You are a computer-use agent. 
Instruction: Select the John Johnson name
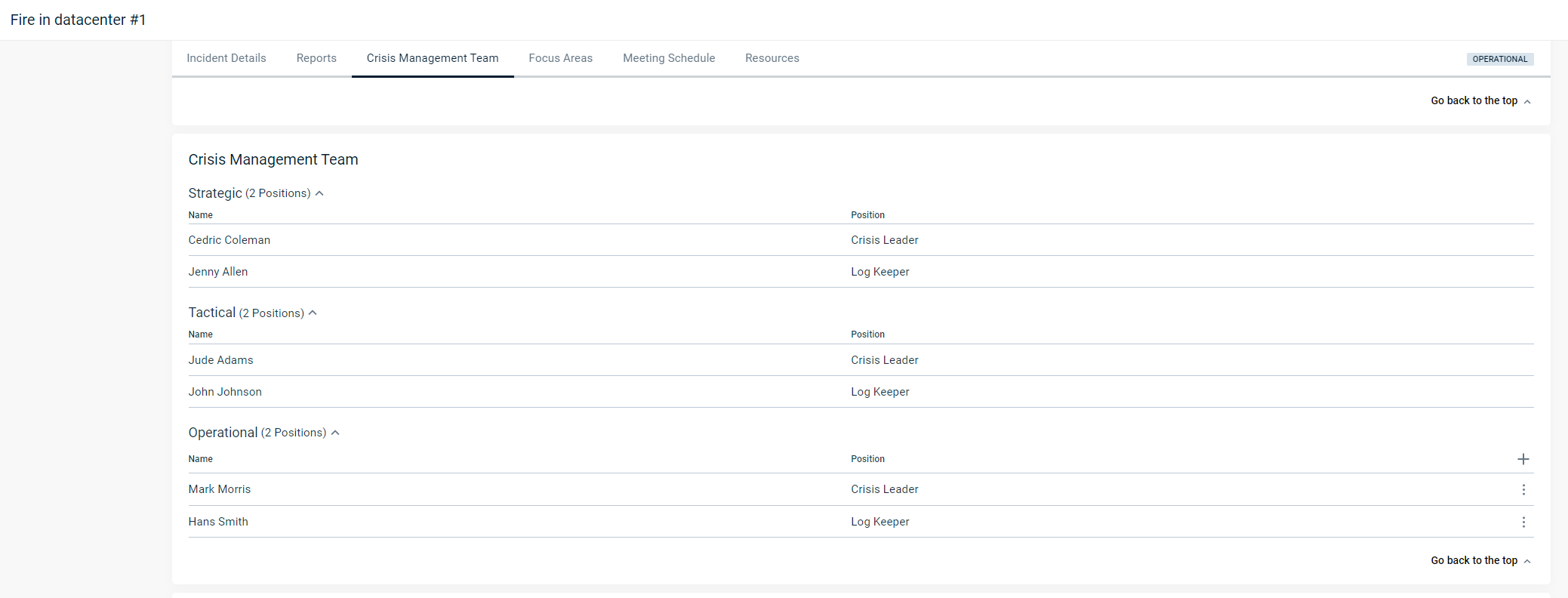pyautogui.click(x=225, y=392)
